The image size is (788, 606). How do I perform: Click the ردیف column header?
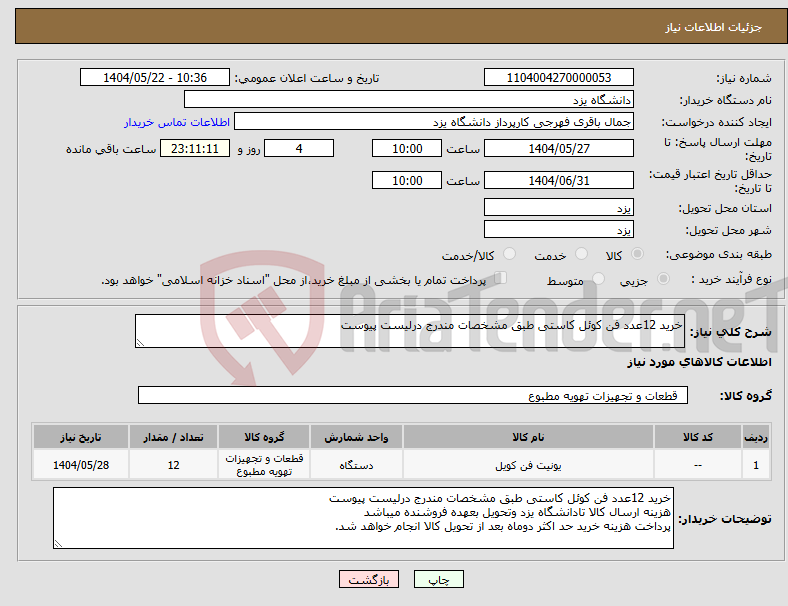coord(756,437)
